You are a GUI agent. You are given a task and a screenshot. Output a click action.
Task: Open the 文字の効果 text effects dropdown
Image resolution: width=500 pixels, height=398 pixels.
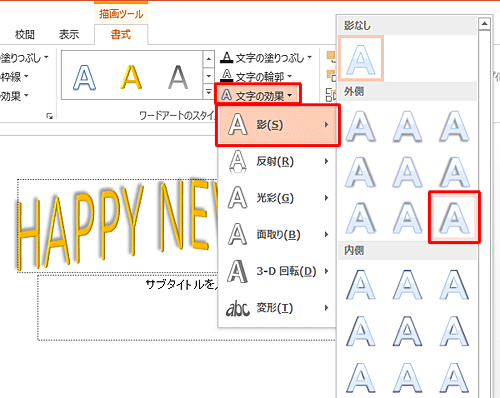(258, 96)
